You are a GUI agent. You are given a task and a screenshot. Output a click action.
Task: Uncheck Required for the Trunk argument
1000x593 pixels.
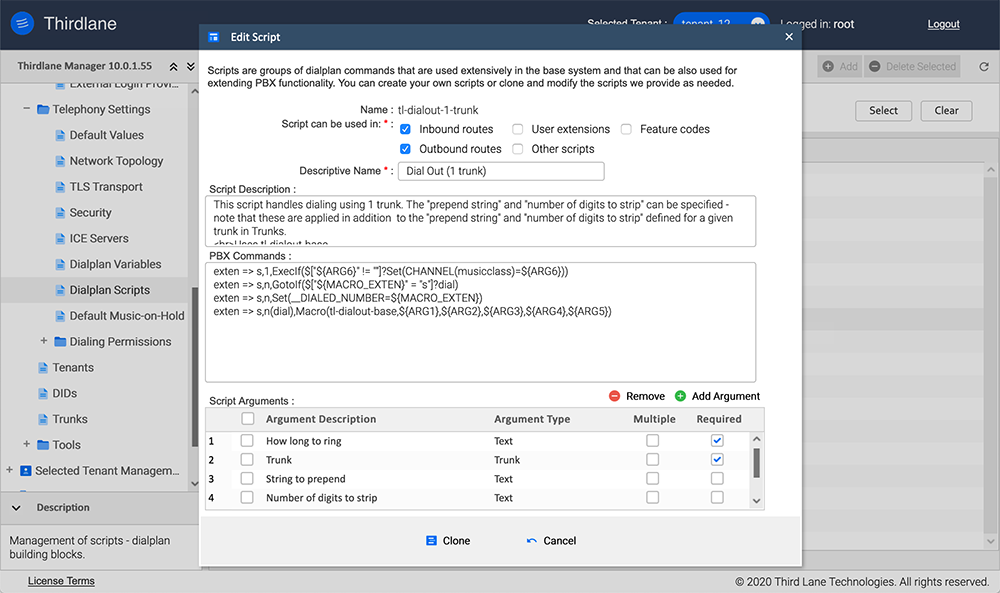click(x=717, y=460)
